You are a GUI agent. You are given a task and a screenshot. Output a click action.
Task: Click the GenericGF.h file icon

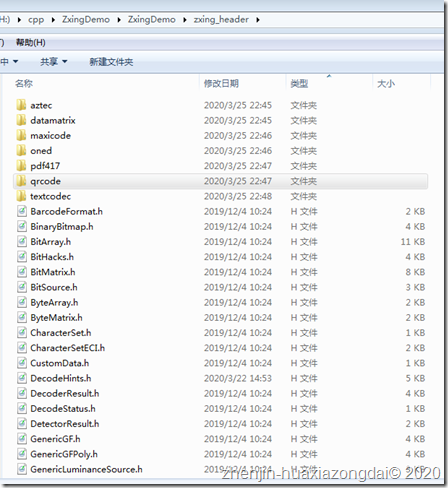click(22, 439)
